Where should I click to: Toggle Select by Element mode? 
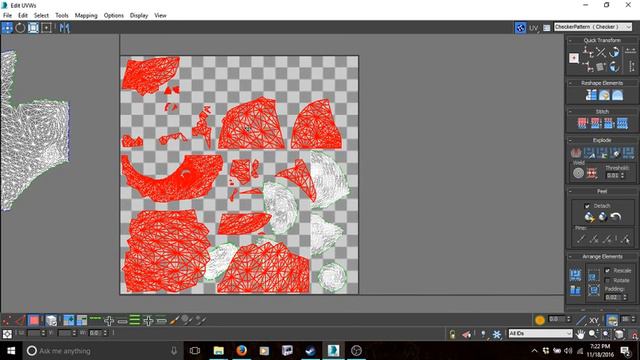51,320
